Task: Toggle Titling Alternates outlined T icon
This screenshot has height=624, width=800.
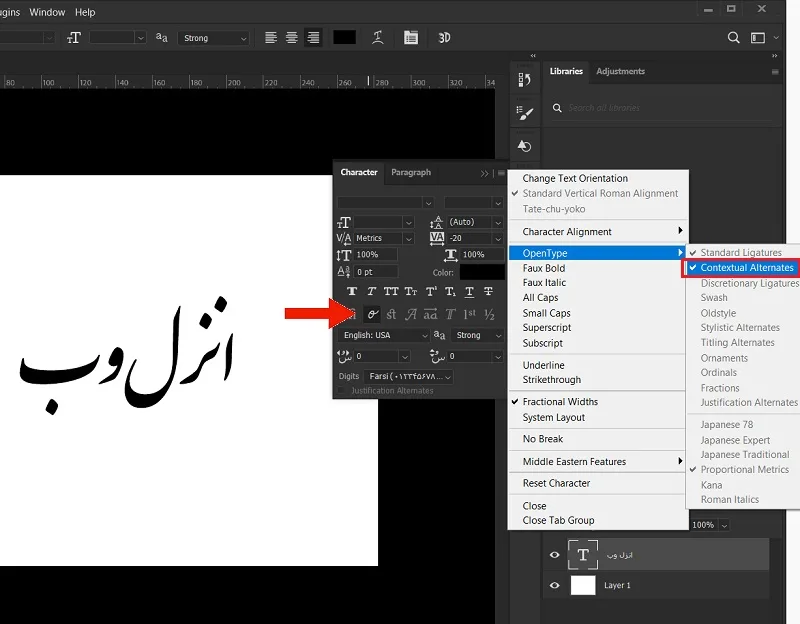Action: point(450,314)
